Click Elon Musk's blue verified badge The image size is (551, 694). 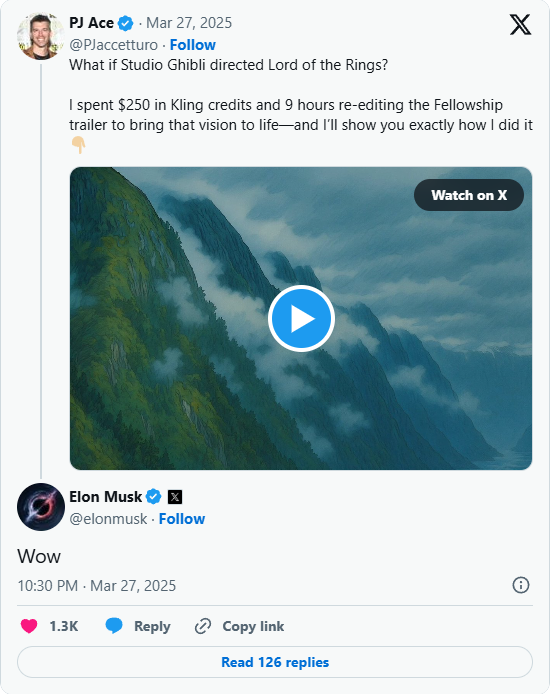tap(154, 497)
